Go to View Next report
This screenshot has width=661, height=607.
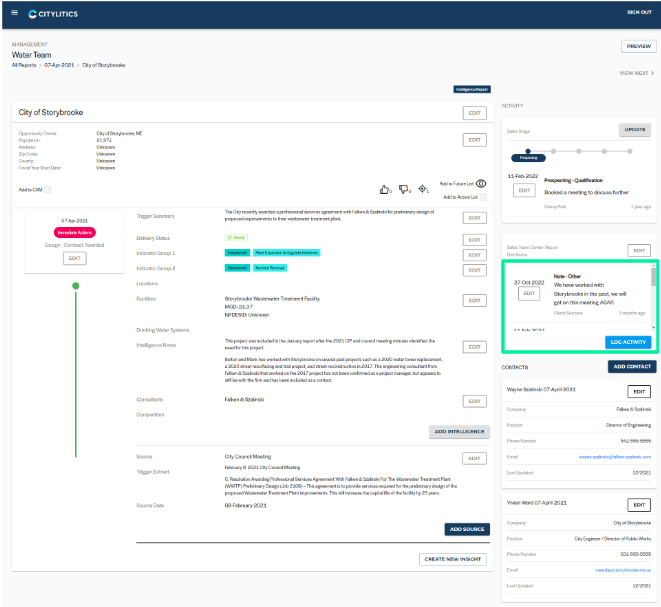pos(637,73)
